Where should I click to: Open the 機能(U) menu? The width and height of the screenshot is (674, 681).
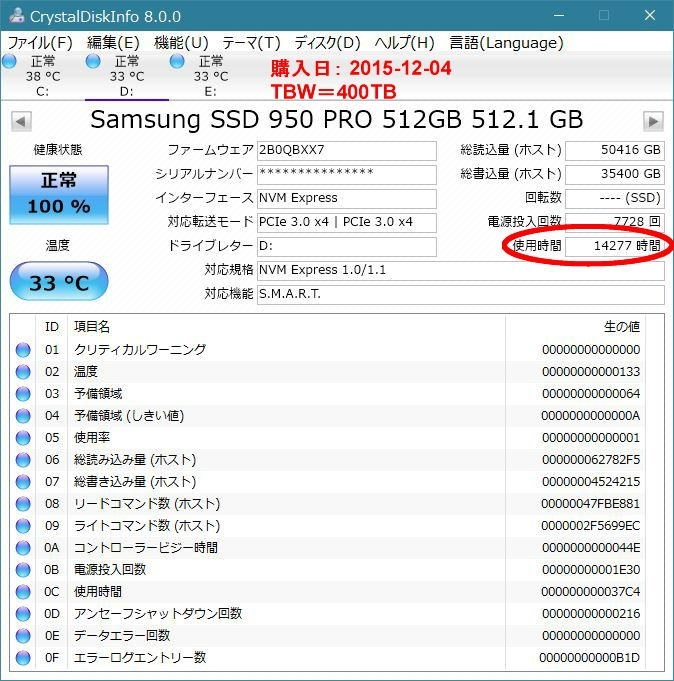tap(181, 43)
